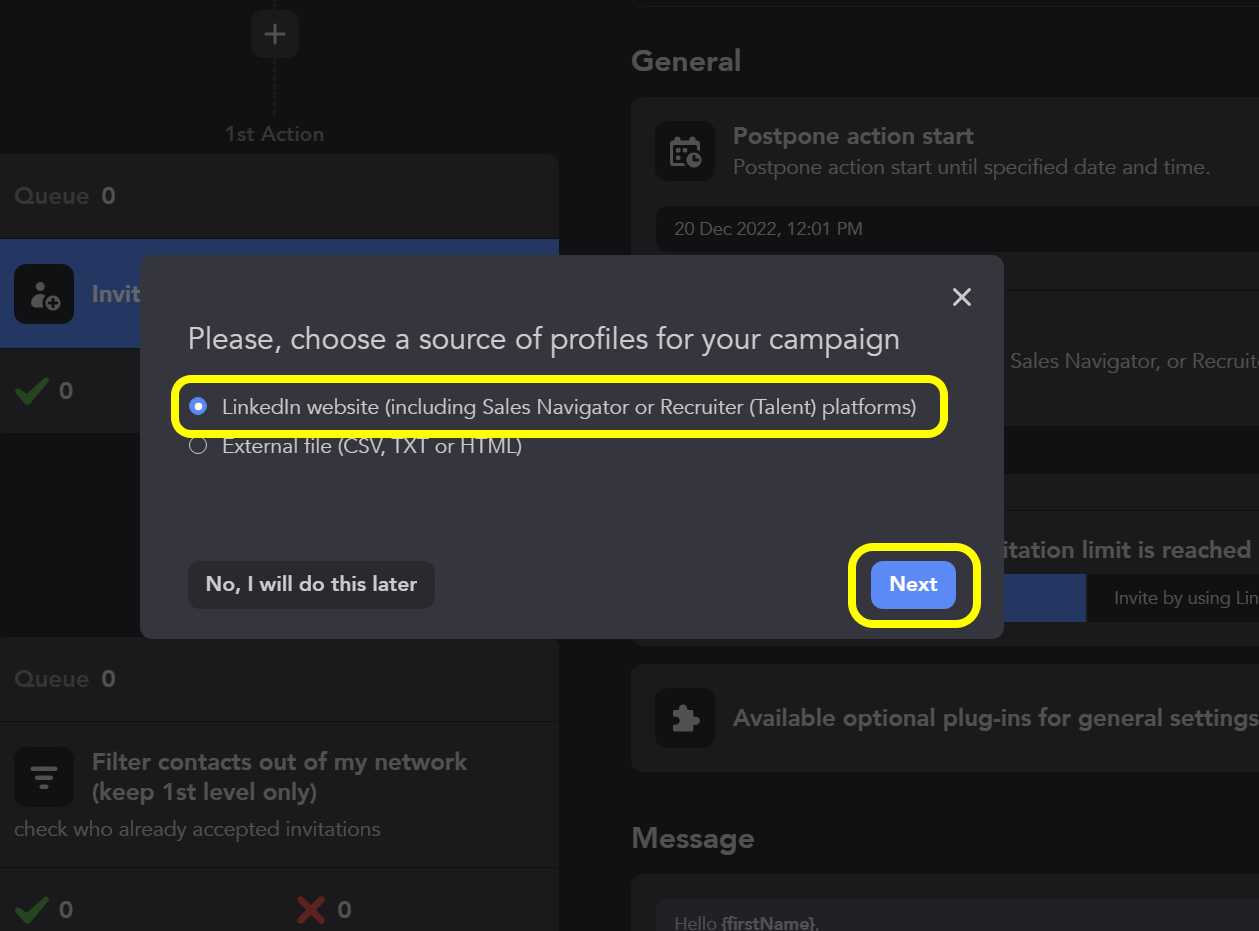Click red cross under Filter contacts
The width and height of the screenshot is (1259, 931).
tap(311, 909)
